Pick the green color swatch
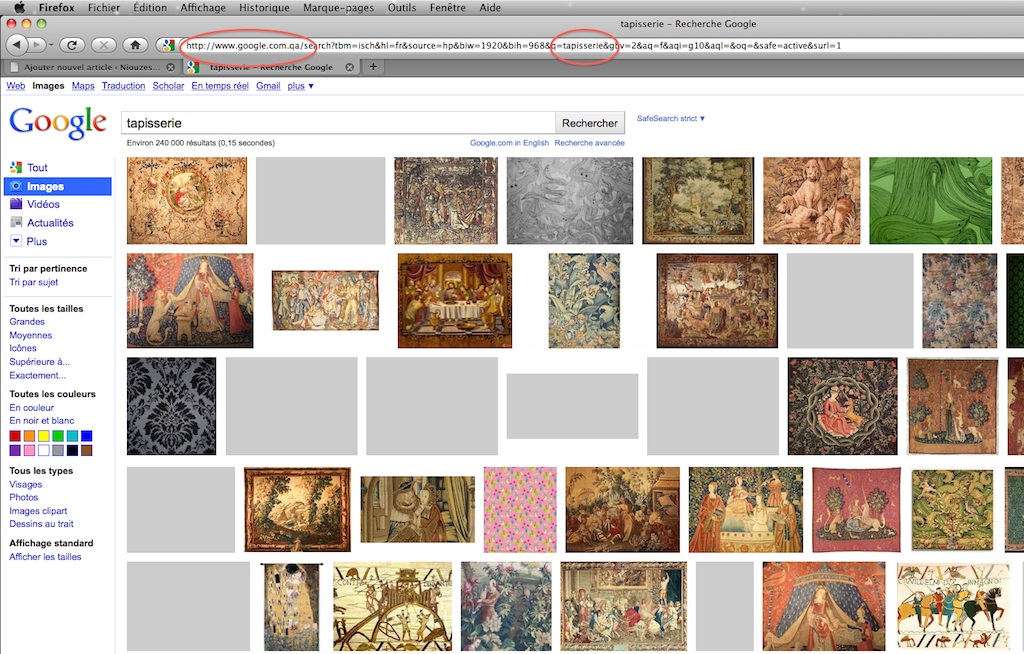The height and width of the screenshot is (654, 1024). pyautogui.click(x=58, y=436)
